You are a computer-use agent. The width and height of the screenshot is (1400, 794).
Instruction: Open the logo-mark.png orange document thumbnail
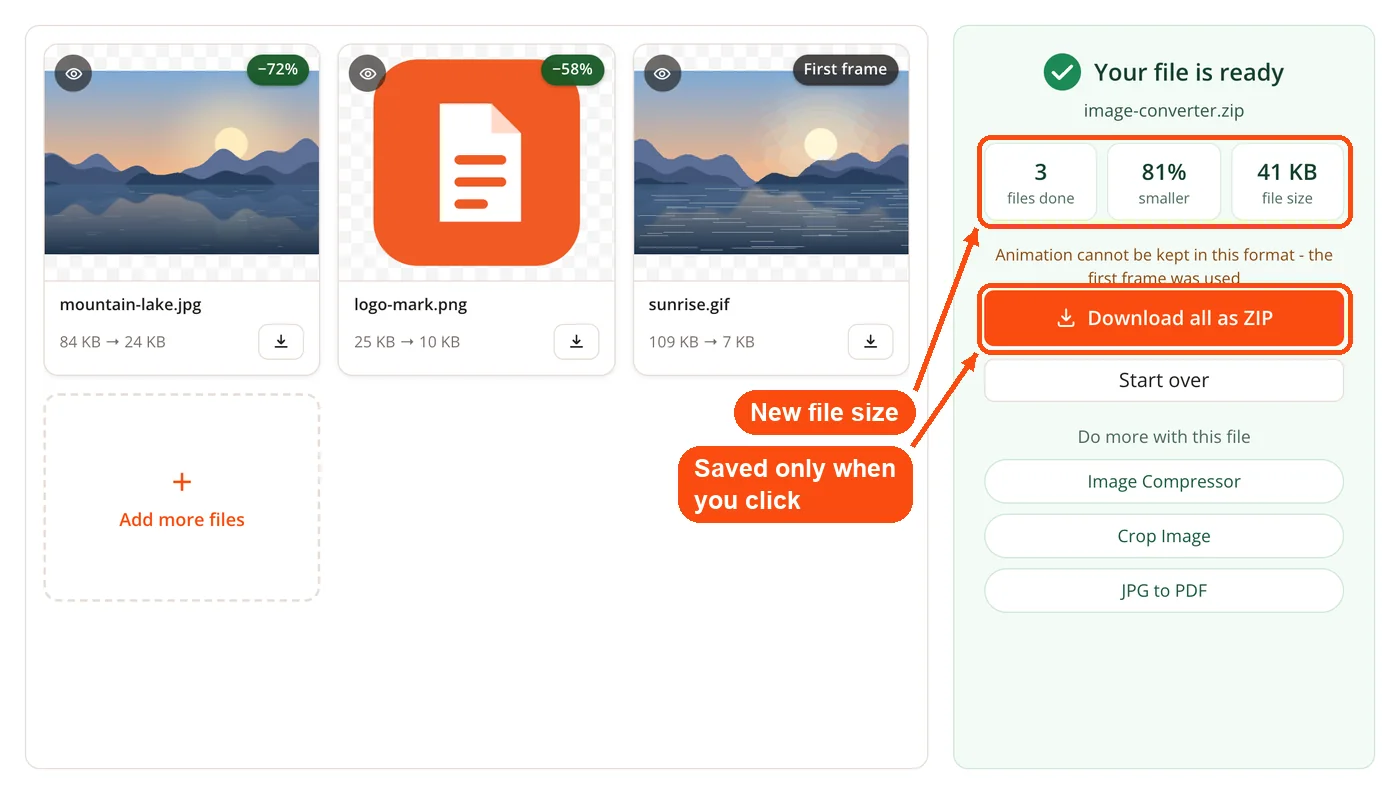point(477,162)
